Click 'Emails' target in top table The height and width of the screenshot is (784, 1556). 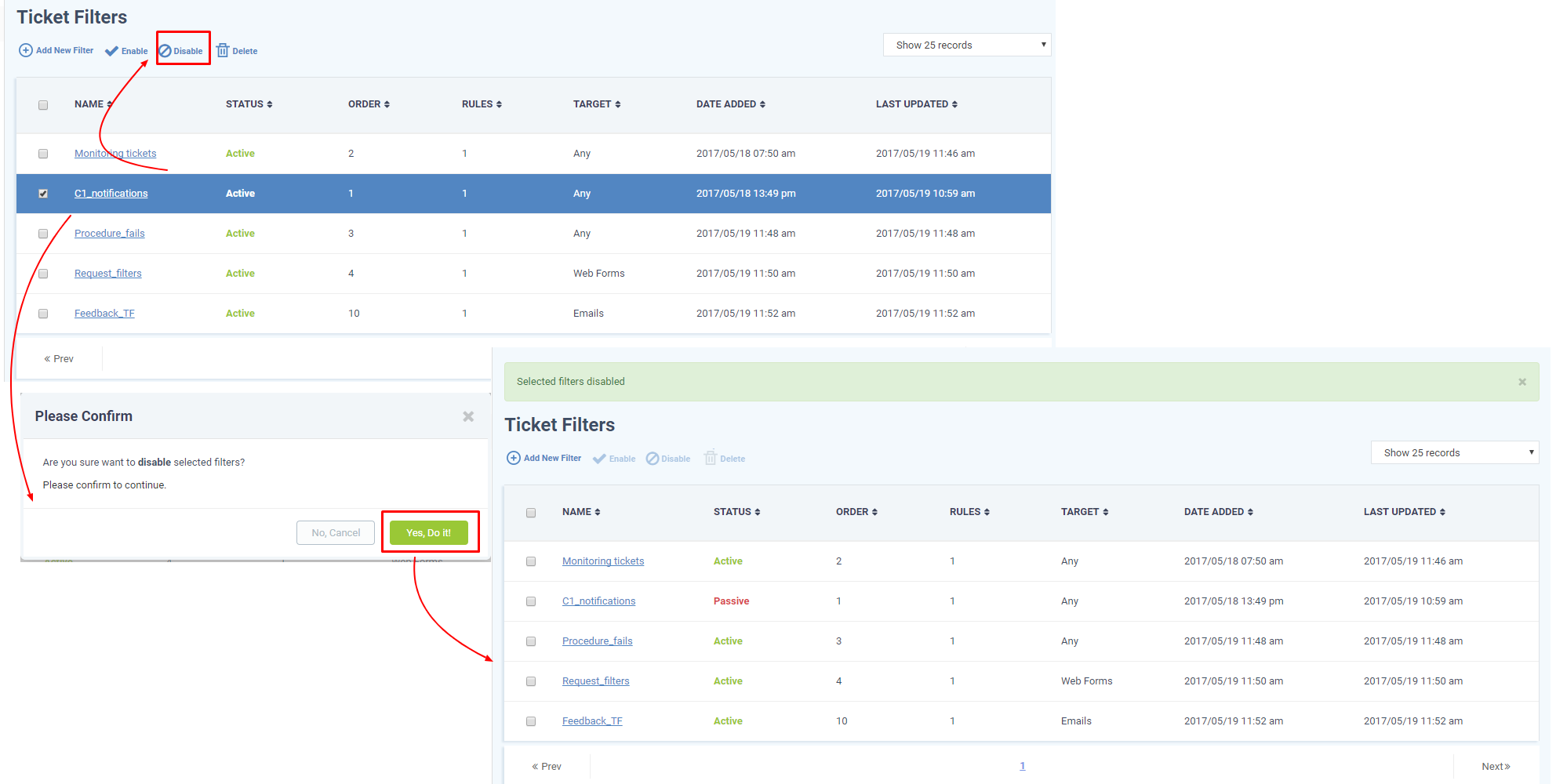click(x=588, y=314)
